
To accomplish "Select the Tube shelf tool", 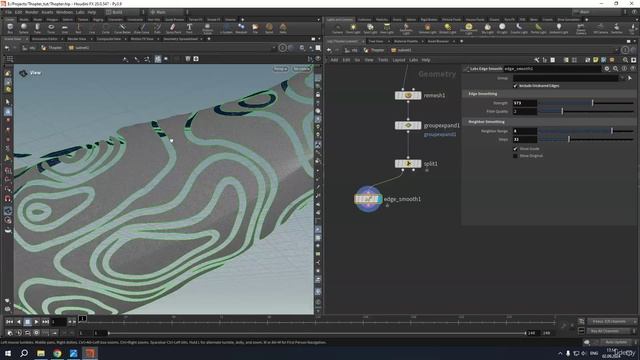I will (38, 28).
